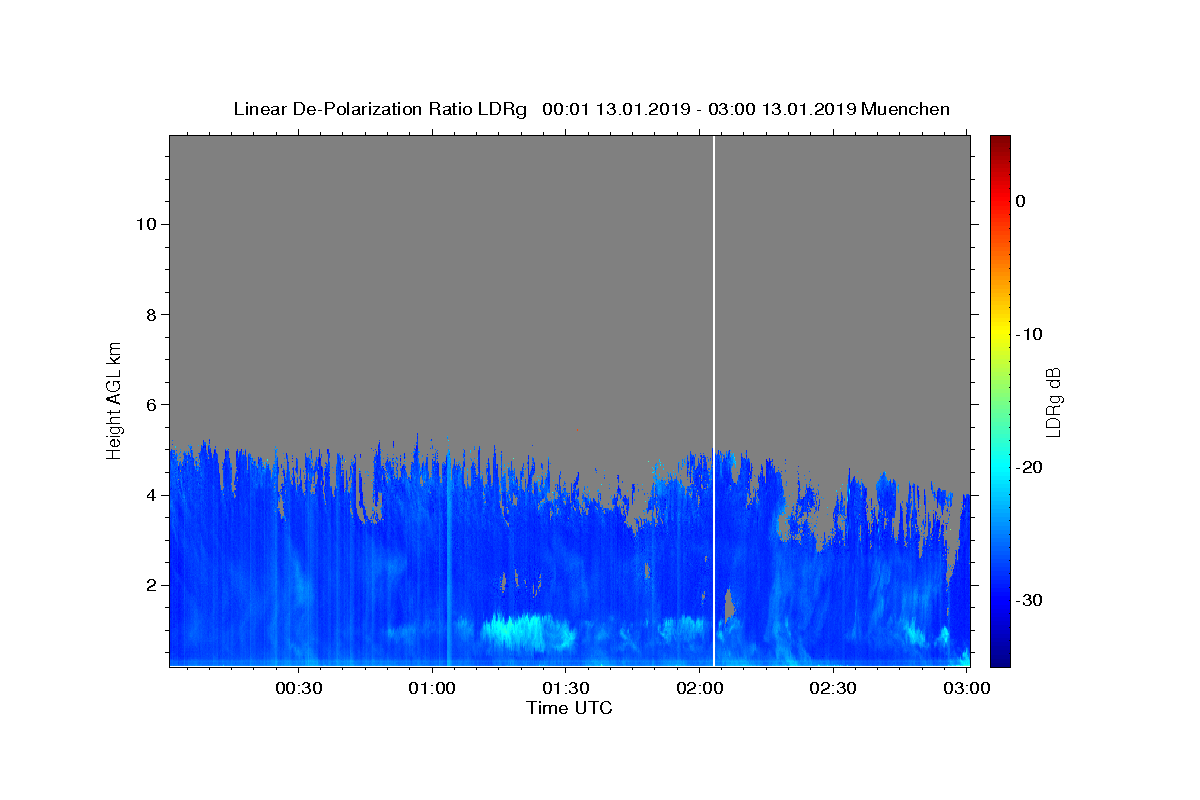Click the 'Height AGL km' y-axis label
Image resolution: width=1200 pixels, height=800 pixels.
(114, 399)
